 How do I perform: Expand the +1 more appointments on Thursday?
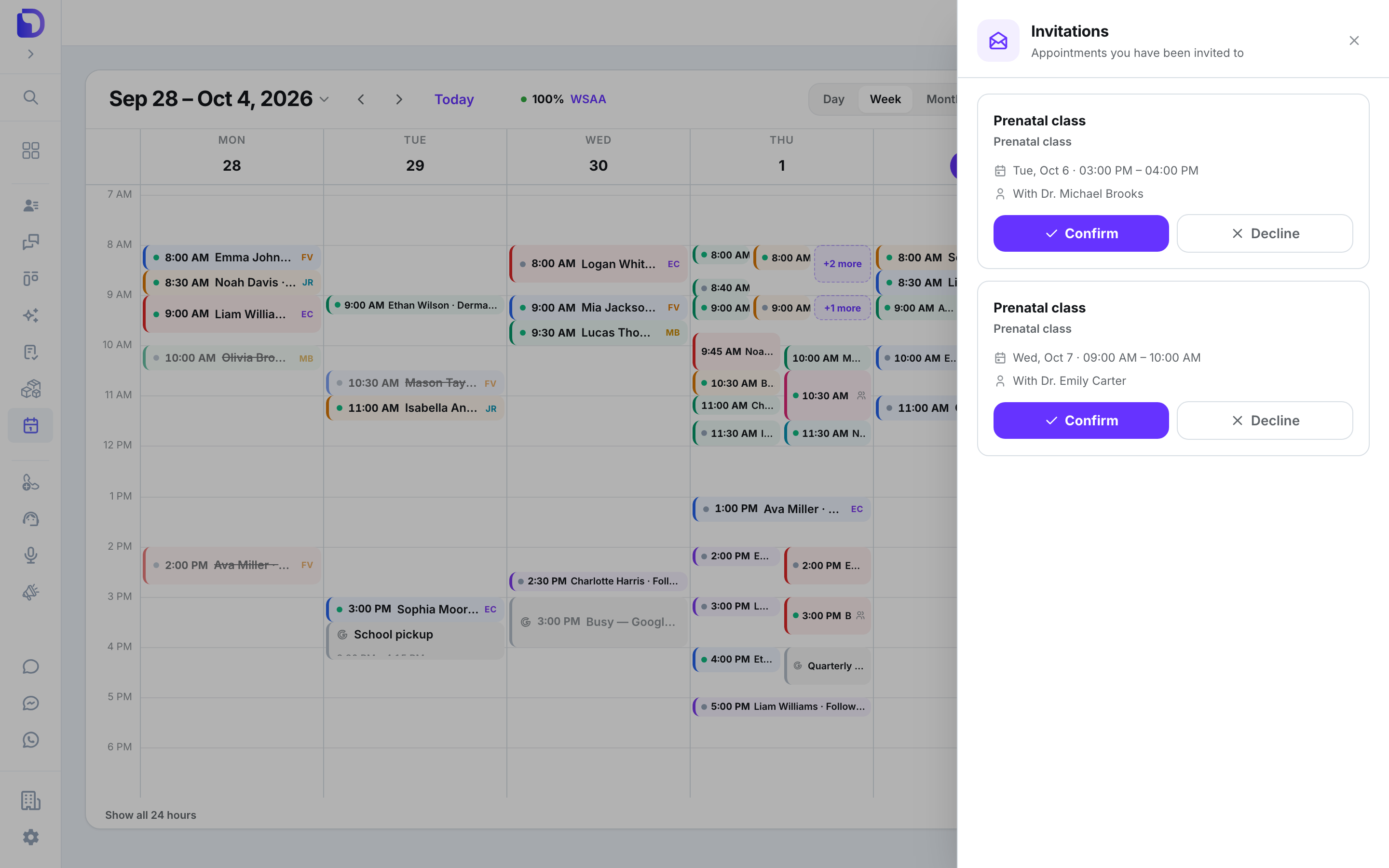coord(842,308)
